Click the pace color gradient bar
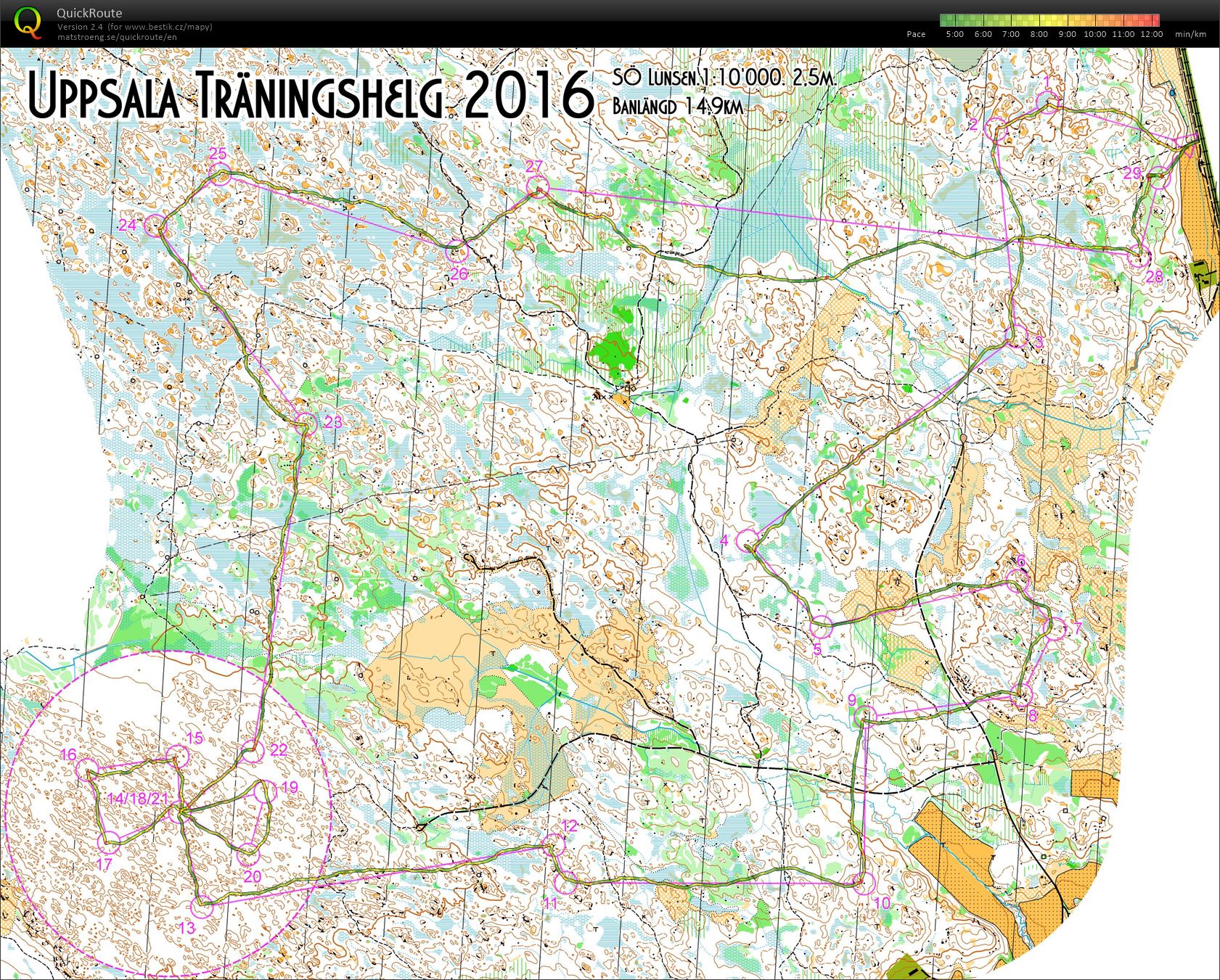Image resolution: width=1220 pixels, height=980 pixels. [x=1049, y=20]
